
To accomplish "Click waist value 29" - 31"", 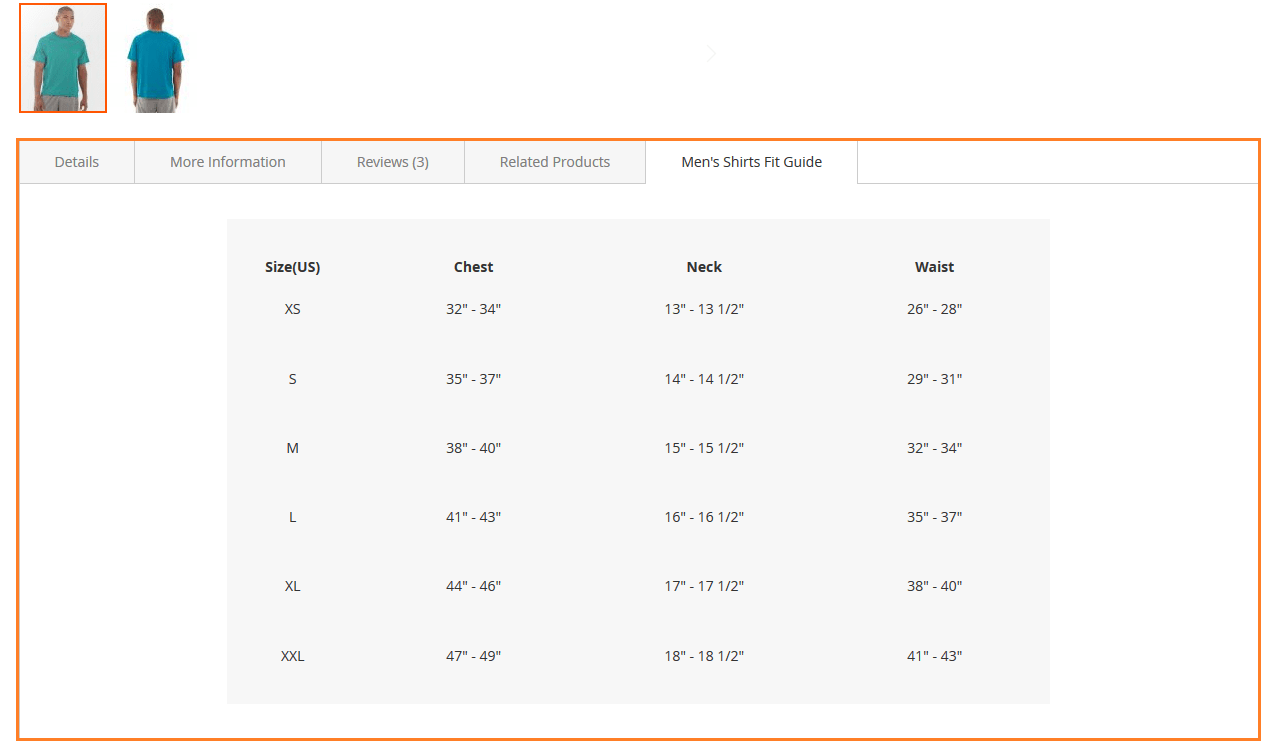I will click(x=935, y=379).
